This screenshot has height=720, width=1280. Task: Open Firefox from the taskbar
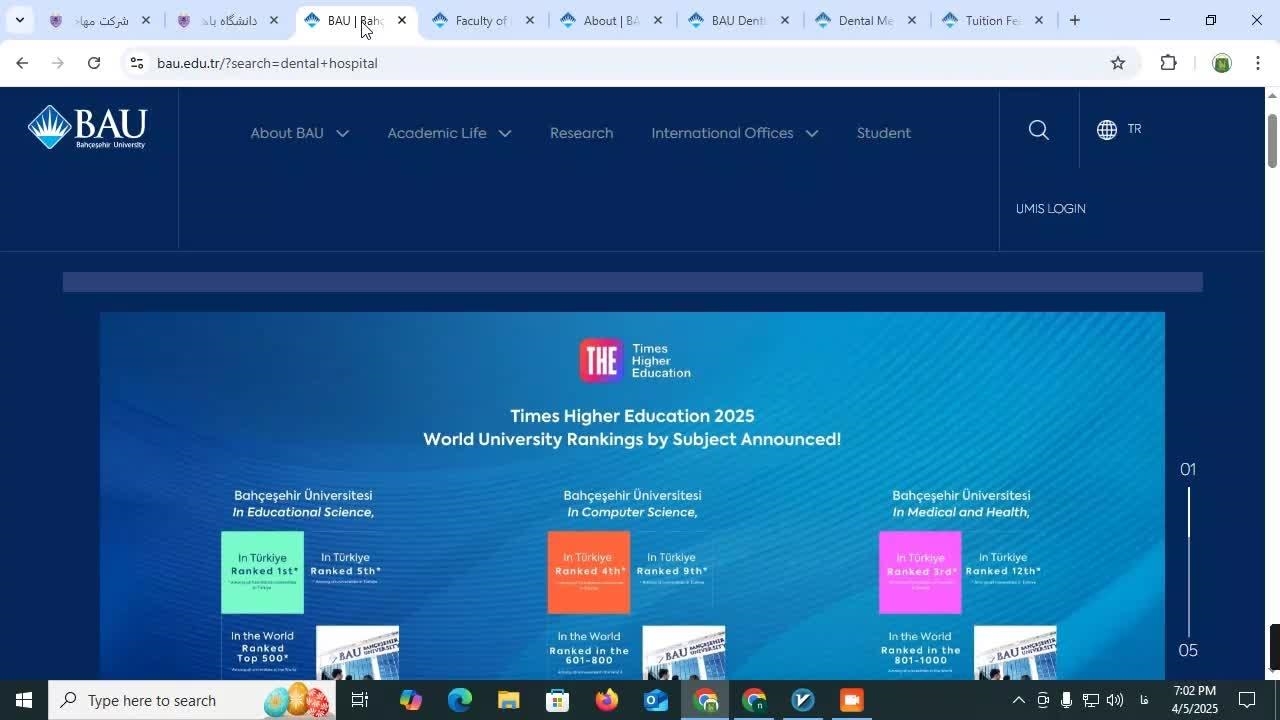tap(606, 700)
